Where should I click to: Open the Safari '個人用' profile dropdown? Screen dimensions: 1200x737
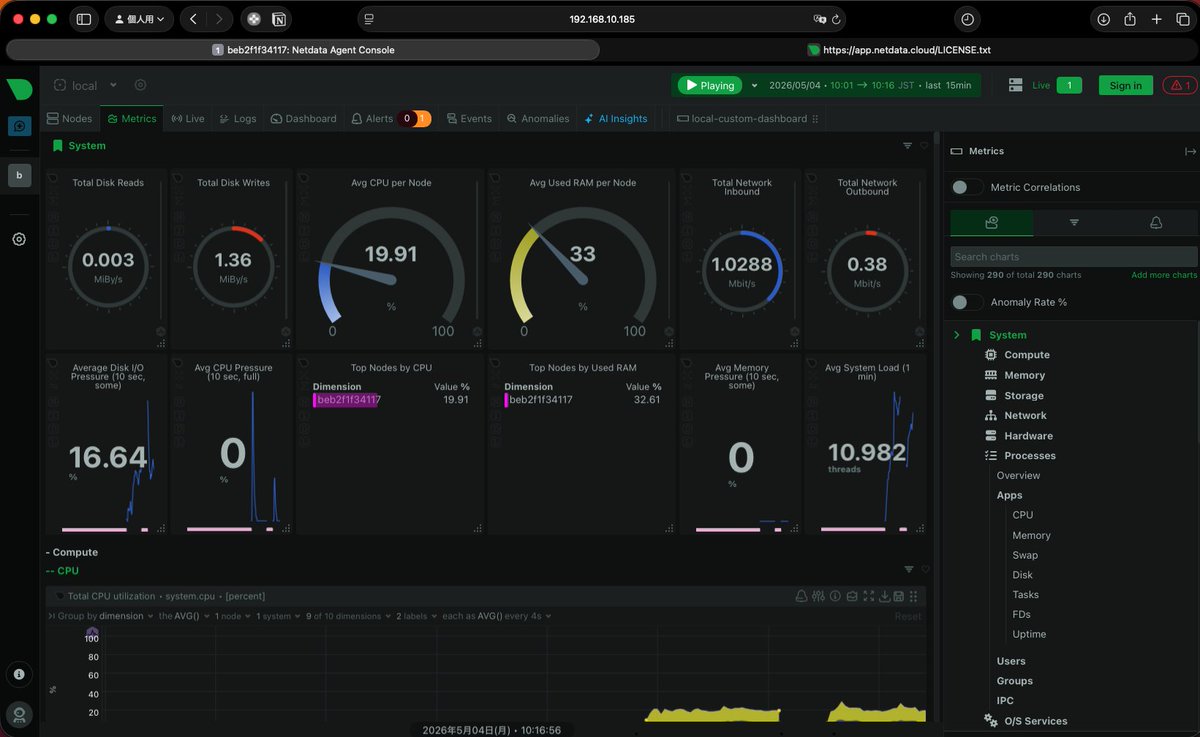click(x=138, y=19)
